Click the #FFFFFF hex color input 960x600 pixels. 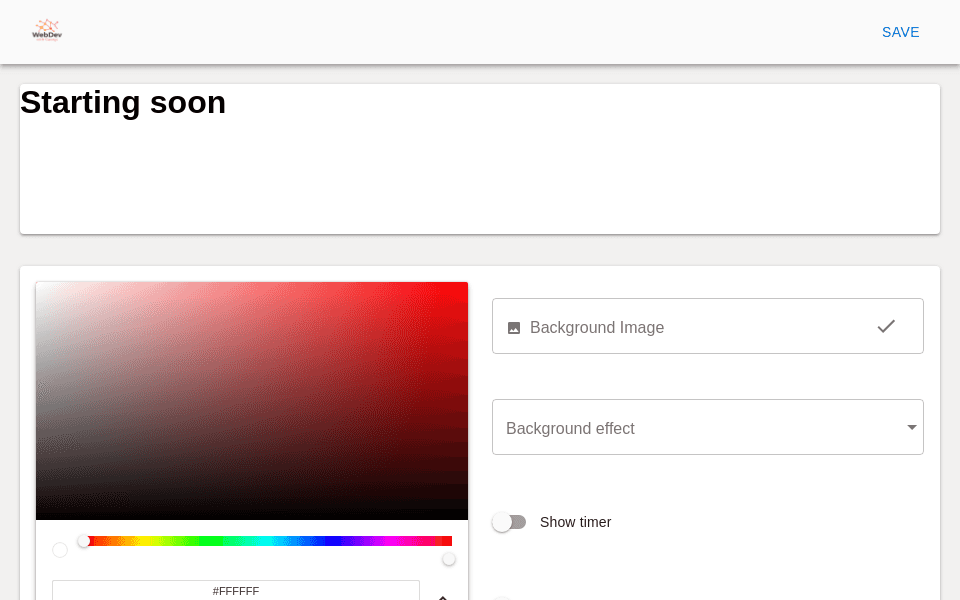coord(237,592)
